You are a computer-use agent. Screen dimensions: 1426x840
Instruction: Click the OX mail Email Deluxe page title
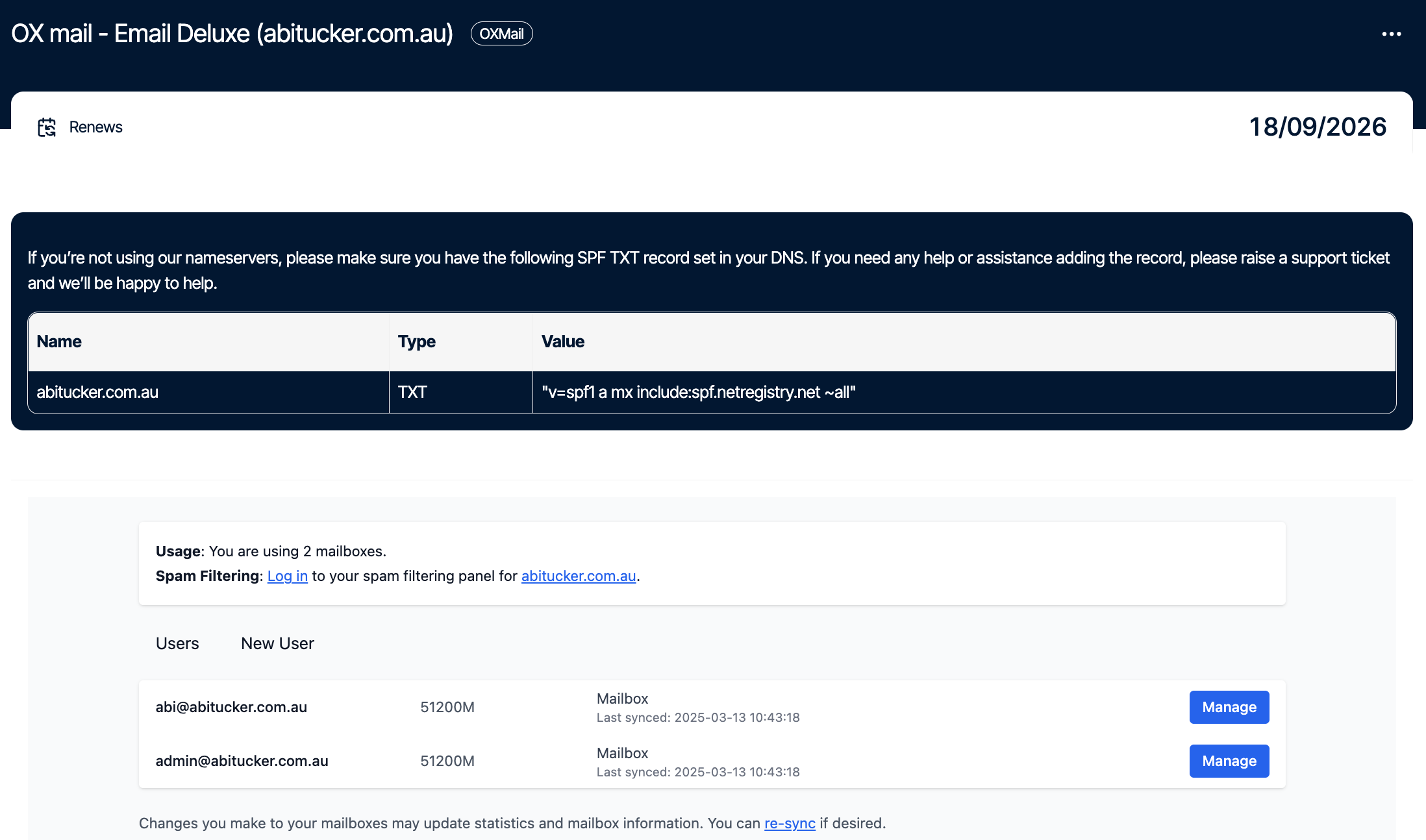(x=232, y=34)
